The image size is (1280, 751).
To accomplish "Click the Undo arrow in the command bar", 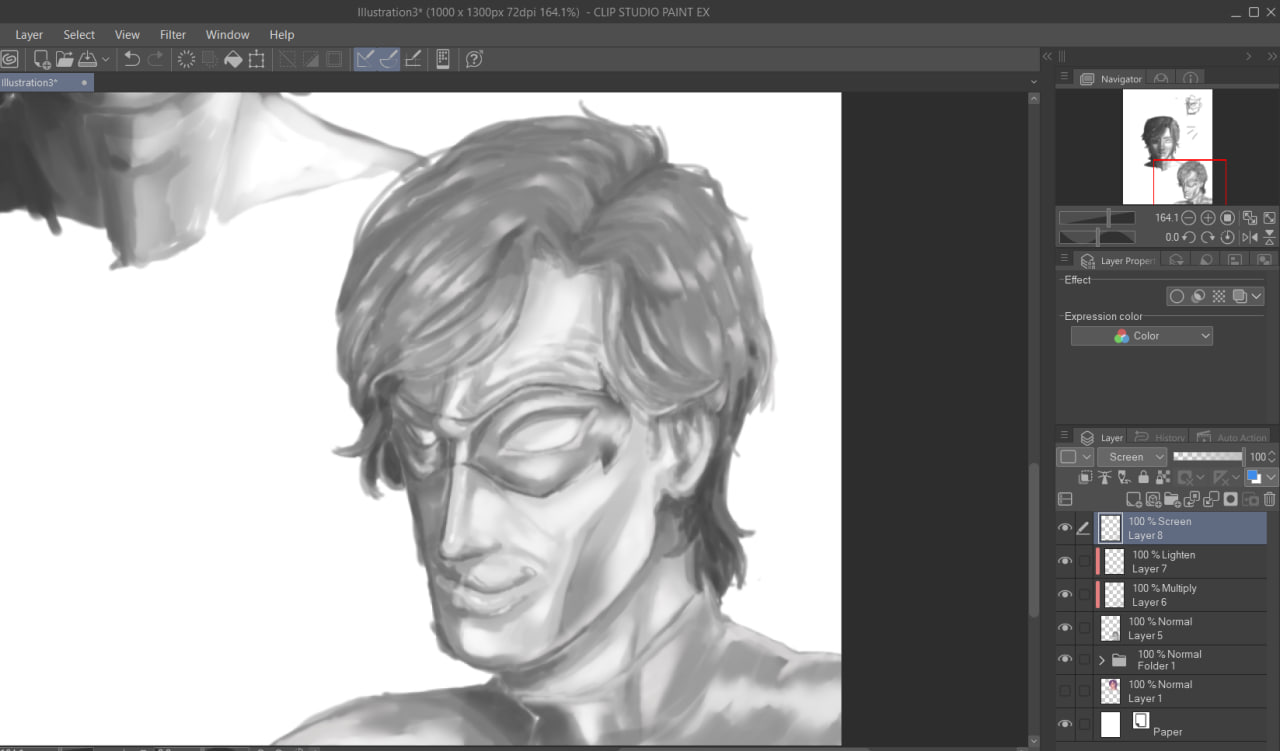I will (132, 60).
